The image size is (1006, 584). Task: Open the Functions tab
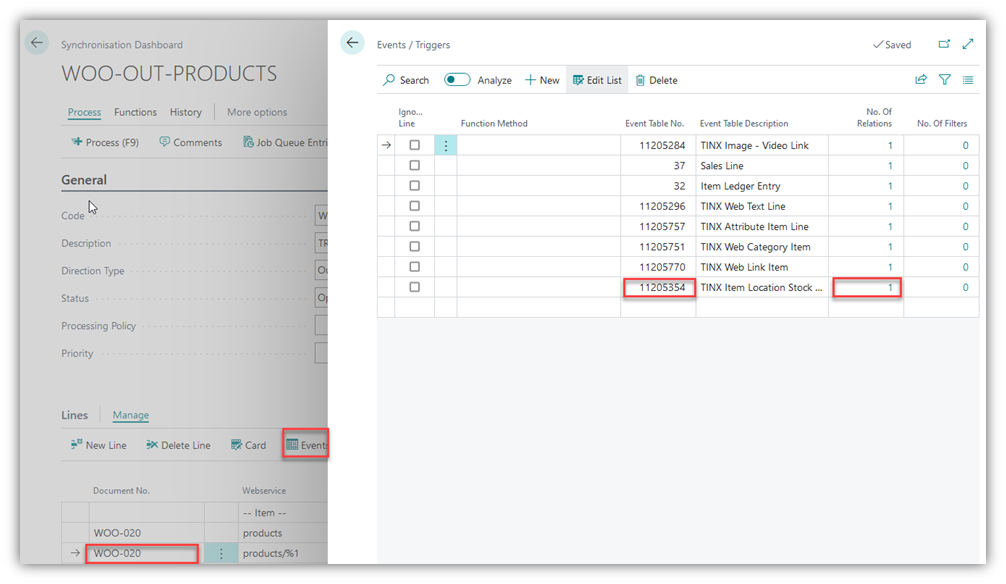coord(135,112)
